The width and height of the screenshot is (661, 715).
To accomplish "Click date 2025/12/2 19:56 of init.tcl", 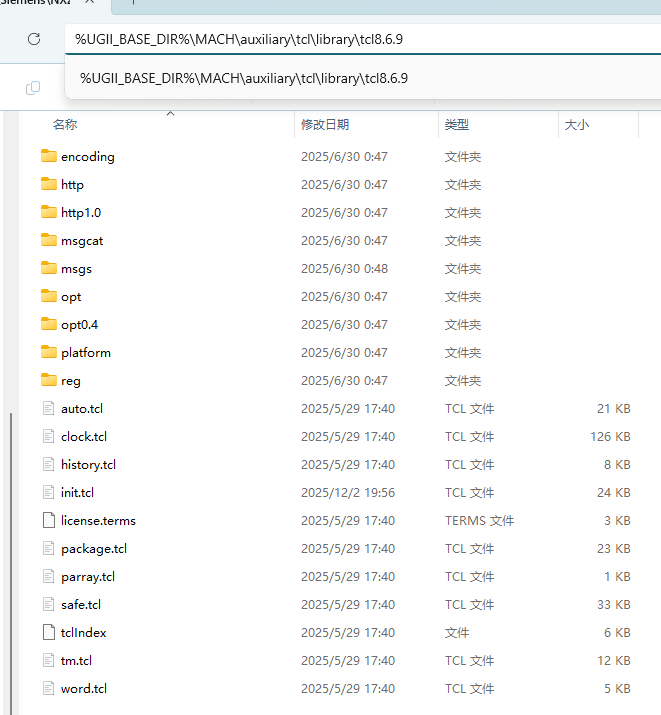I will click(x=348, y=492).
